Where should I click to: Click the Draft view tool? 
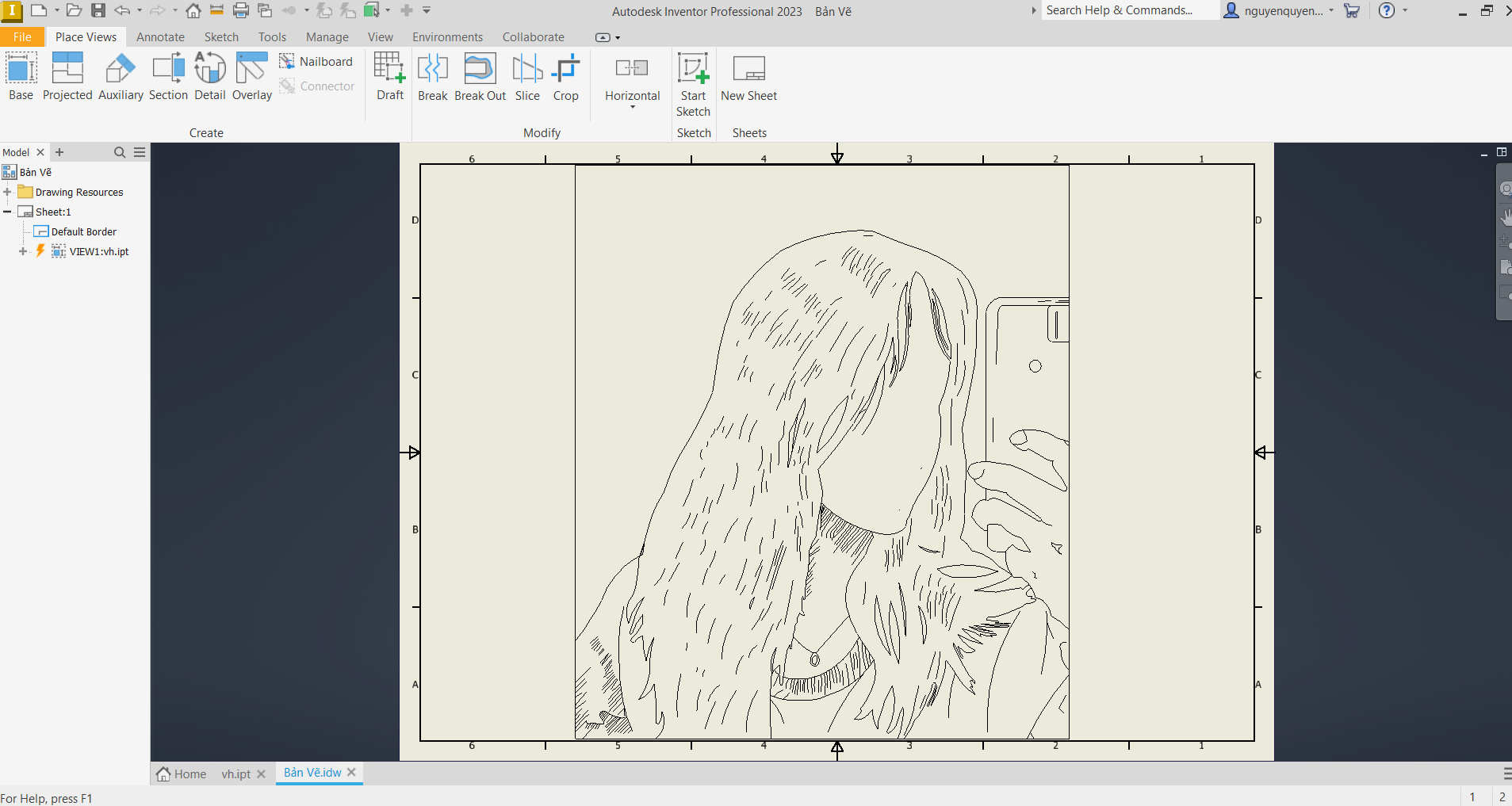click(390, 77)
